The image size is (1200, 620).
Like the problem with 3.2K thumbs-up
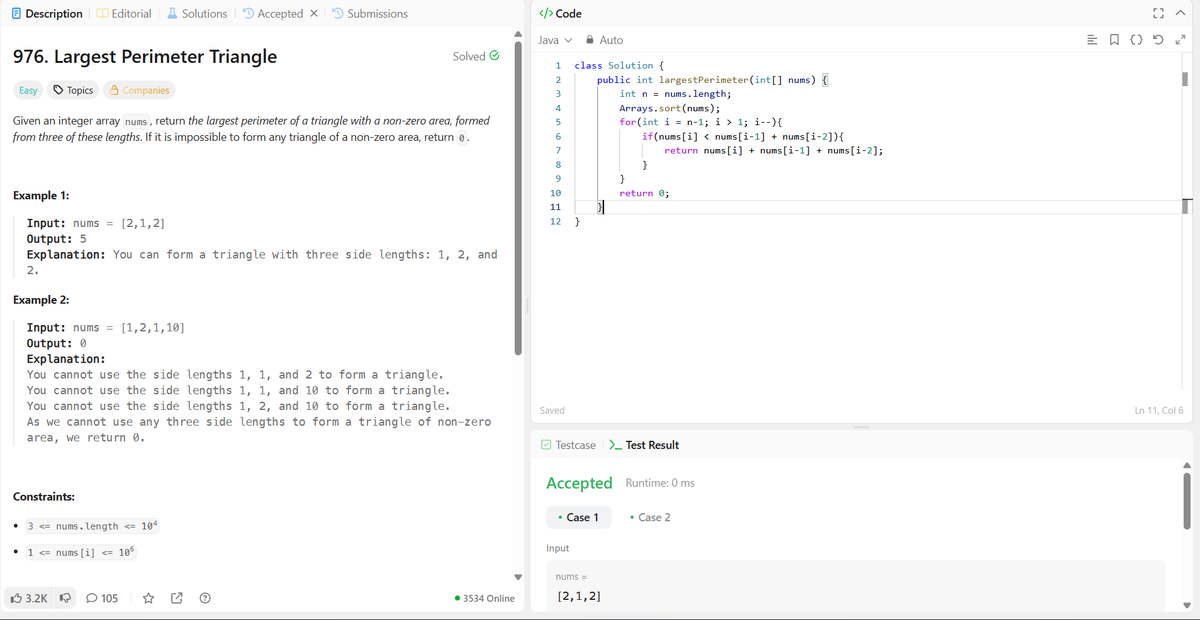pos(28,598)
